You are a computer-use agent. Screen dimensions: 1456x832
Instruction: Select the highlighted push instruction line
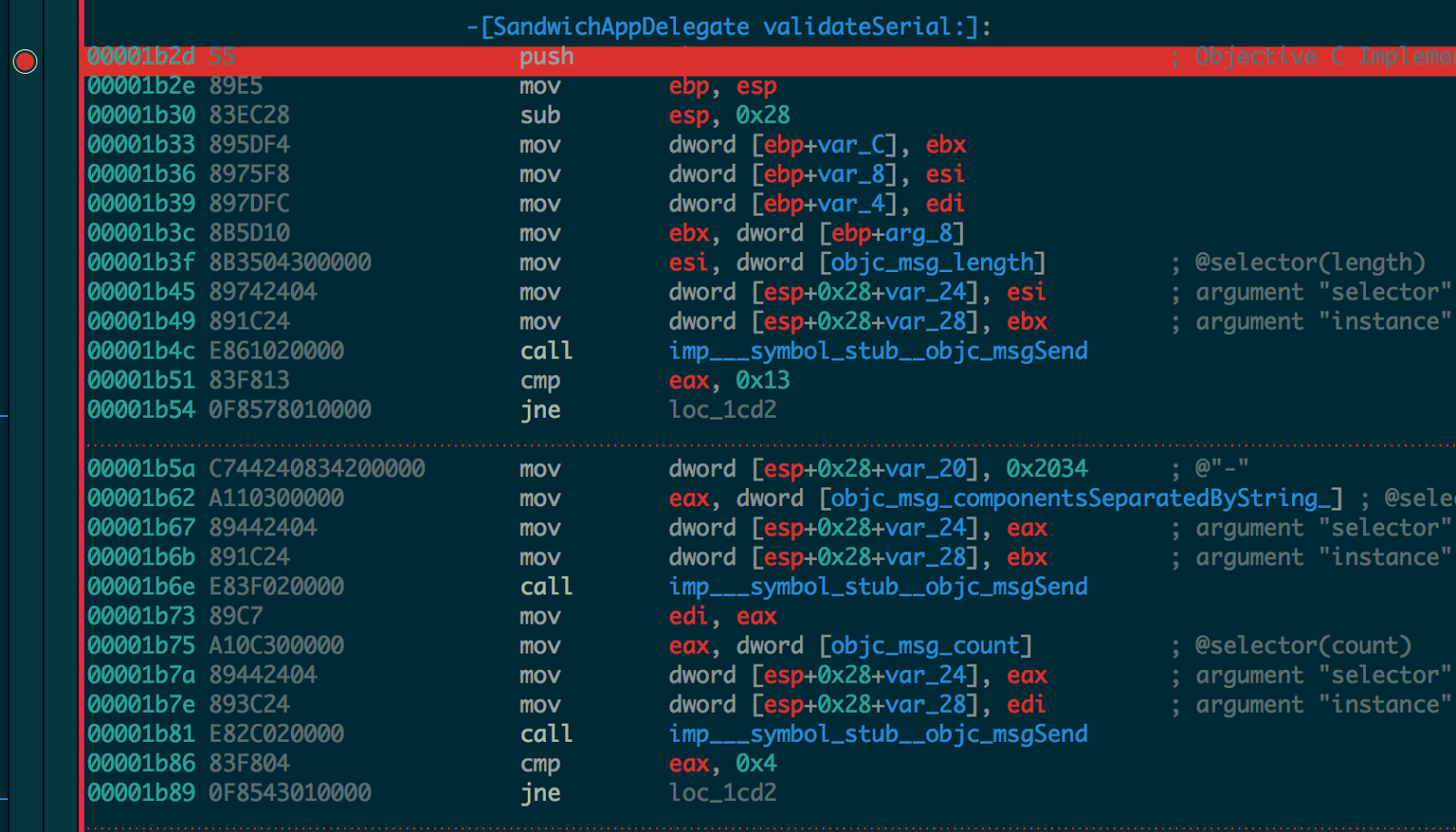click(x=546, y=56)
